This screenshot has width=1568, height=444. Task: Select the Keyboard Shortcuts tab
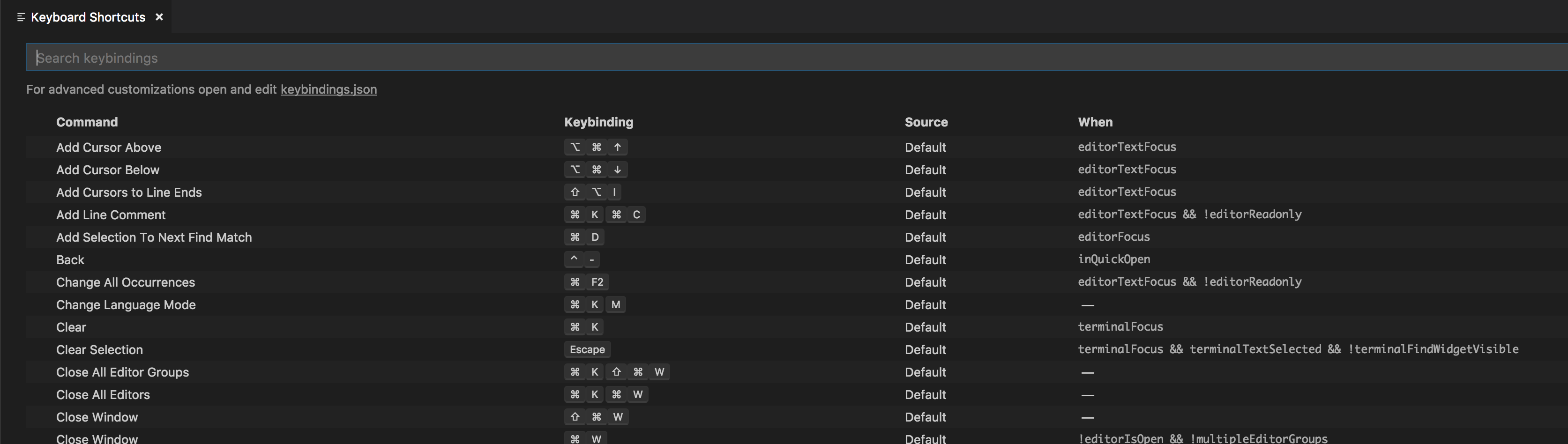(88, 17)
